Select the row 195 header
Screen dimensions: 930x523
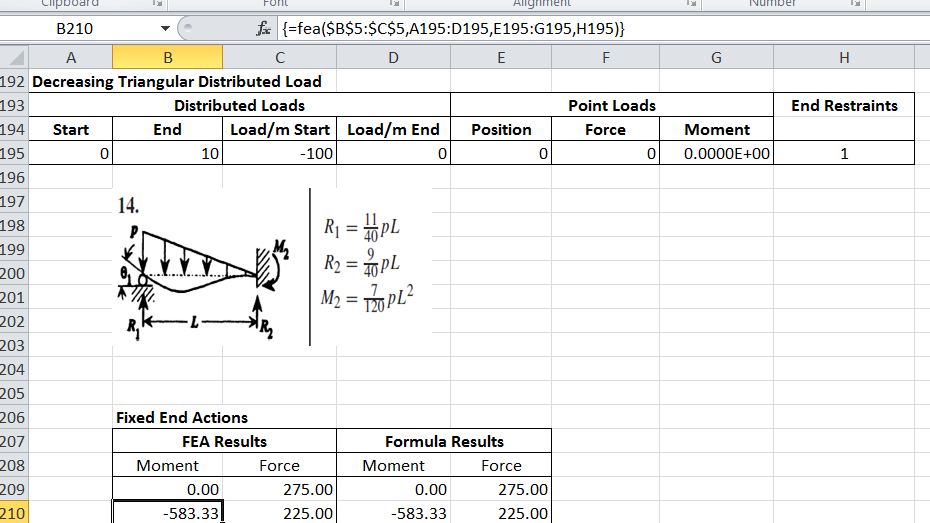pos(14,153)
